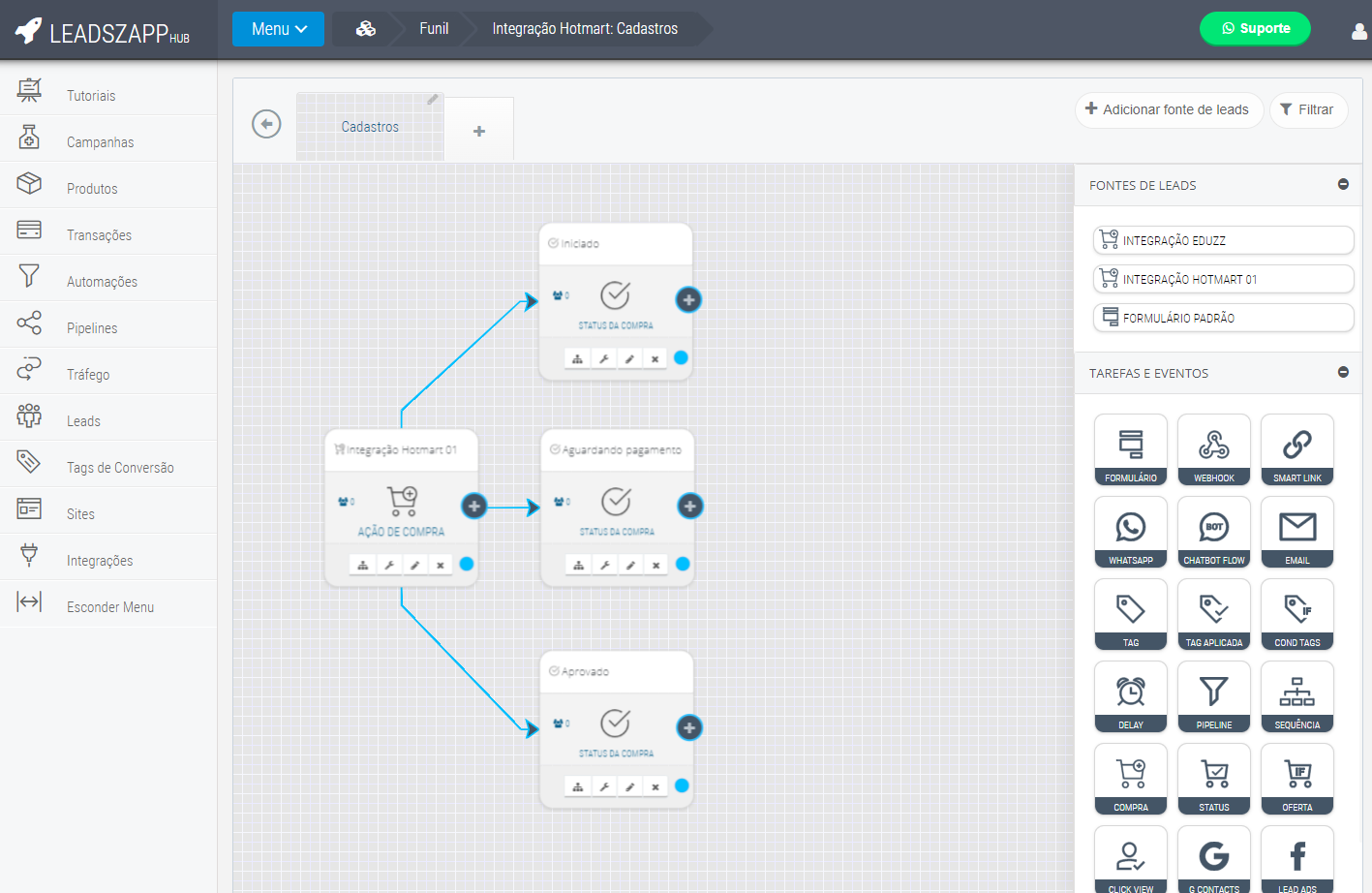Collapse the Tarefas e Eventos panel

point(1343,372)
